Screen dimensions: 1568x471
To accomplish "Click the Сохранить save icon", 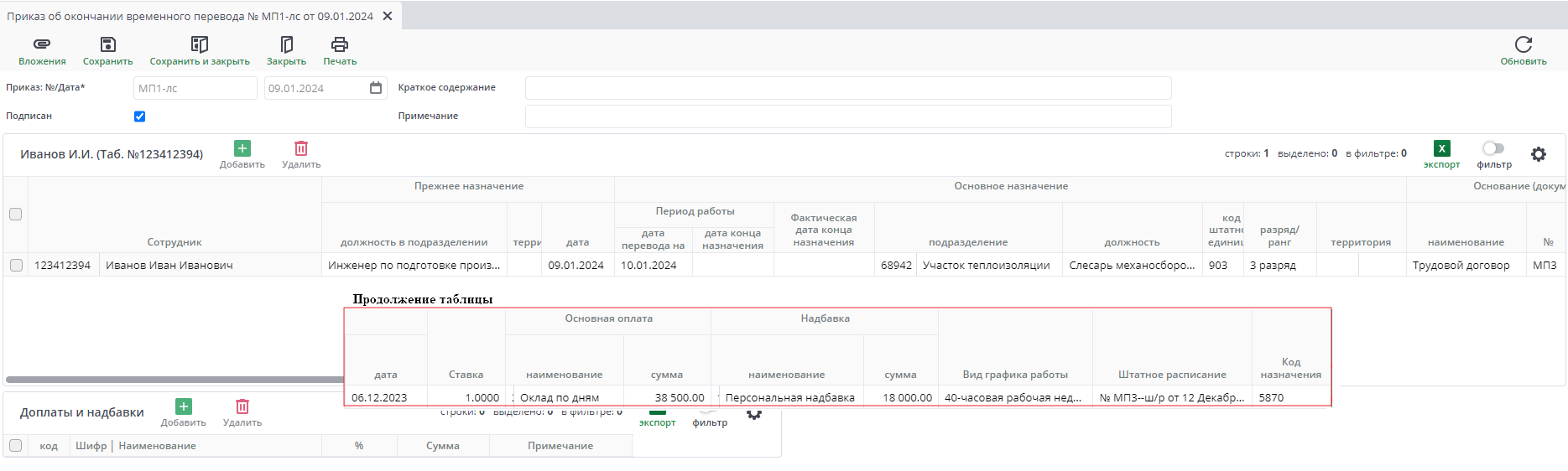I will click(107, 44).
